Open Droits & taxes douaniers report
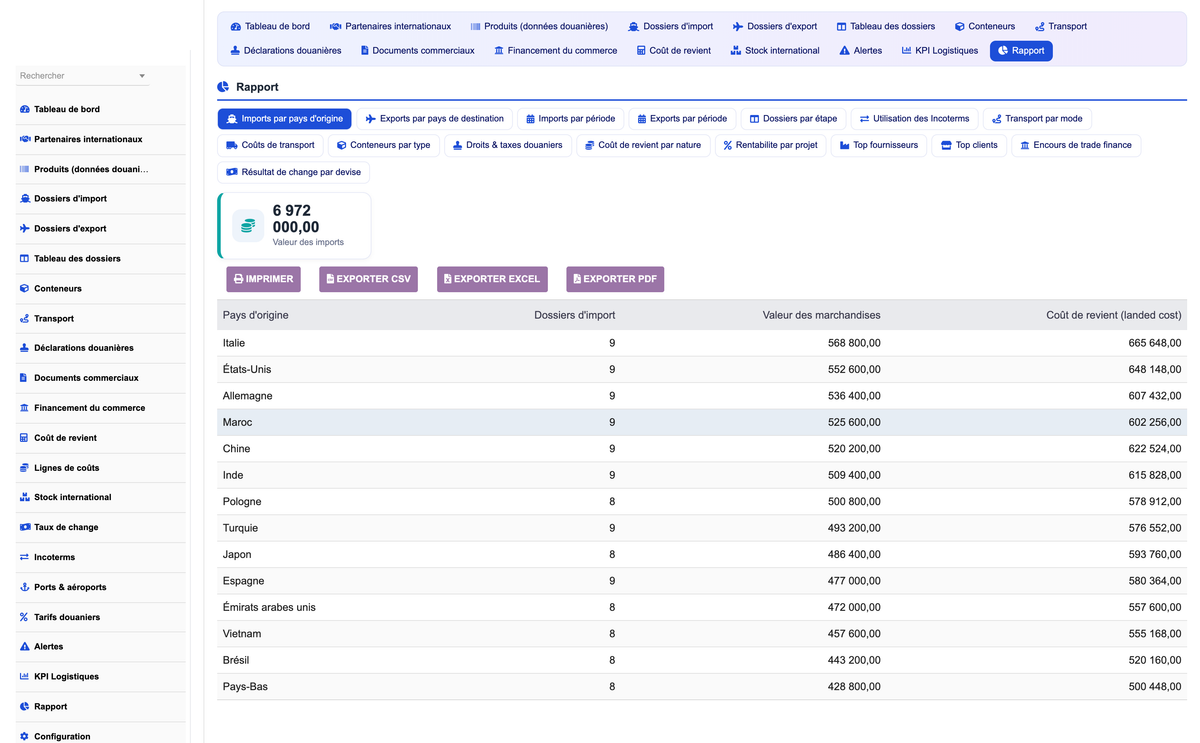Viewport: 1200px width, 743px height. tap(508, 145)
